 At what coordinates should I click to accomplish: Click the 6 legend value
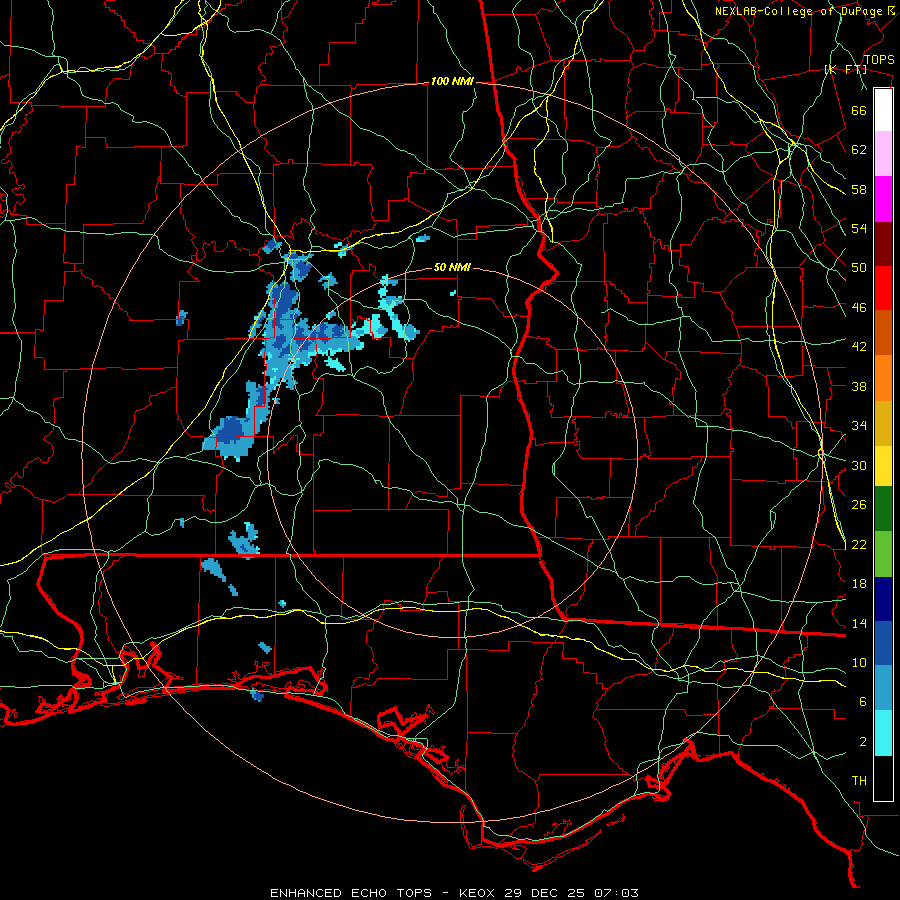[863, 702]
